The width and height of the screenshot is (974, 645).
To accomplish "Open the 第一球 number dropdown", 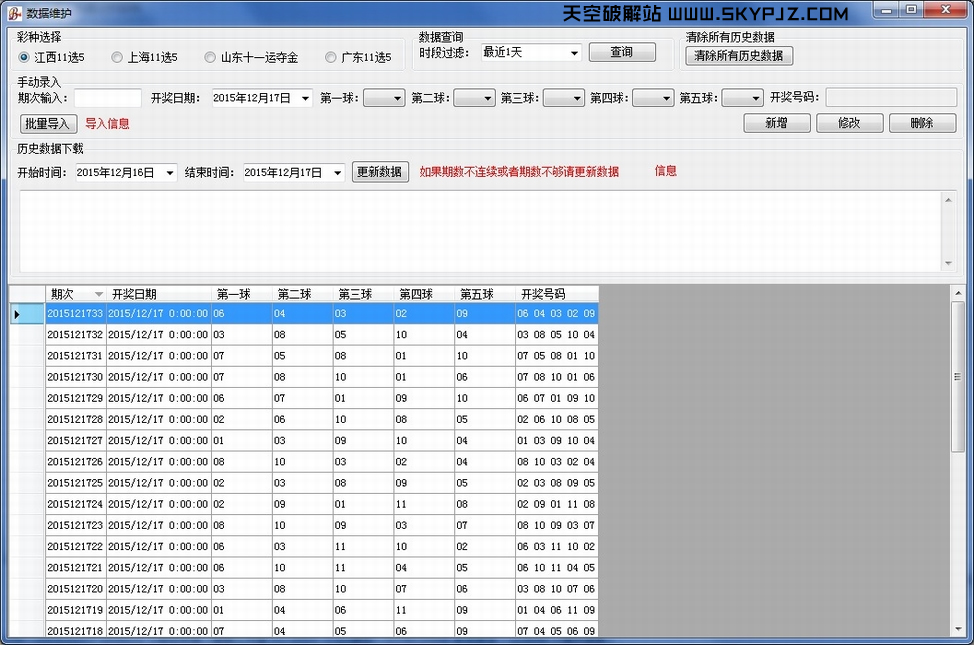I will (x=396, y=98).
